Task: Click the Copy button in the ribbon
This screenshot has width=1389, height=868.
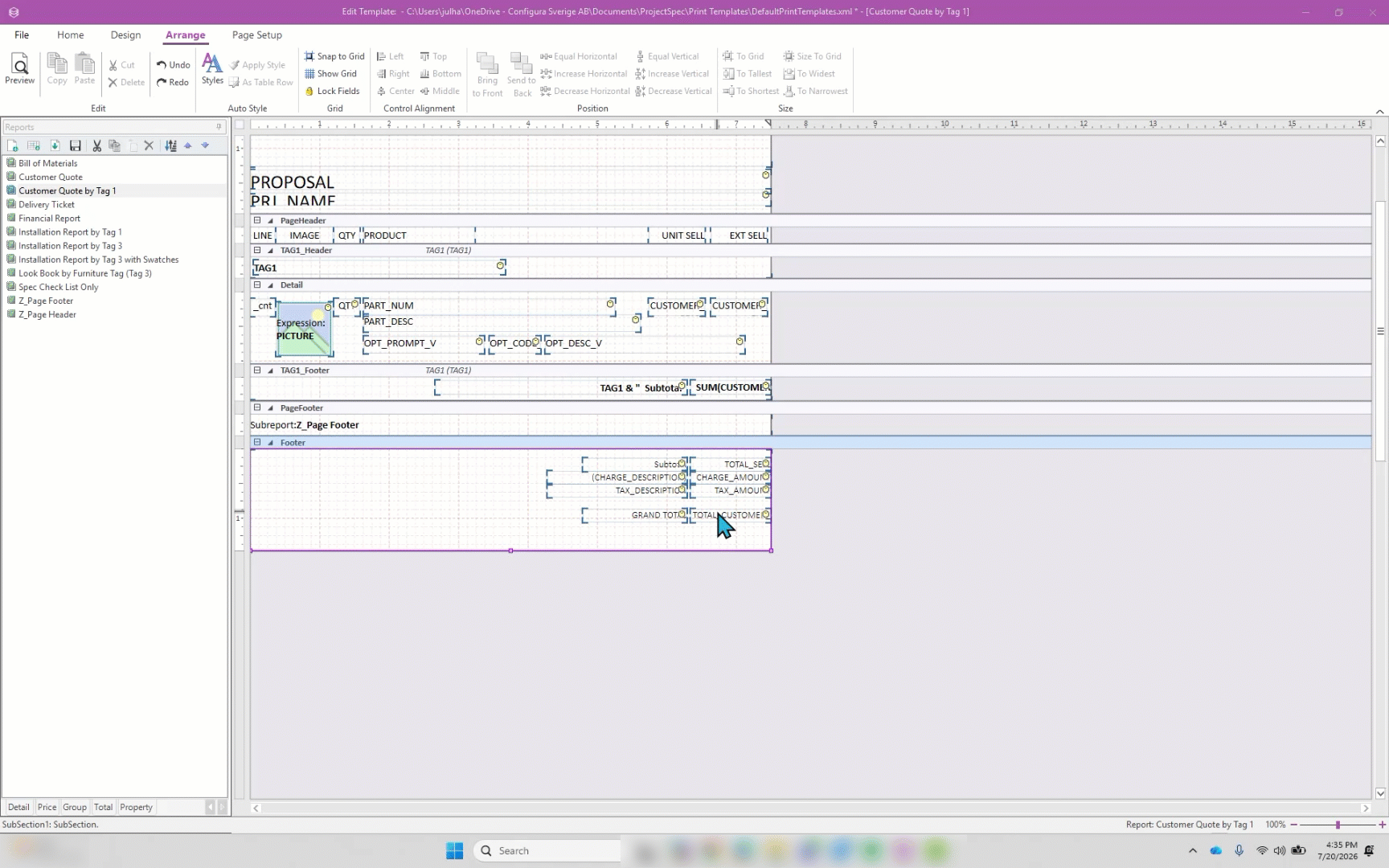Action: point(57,69)
